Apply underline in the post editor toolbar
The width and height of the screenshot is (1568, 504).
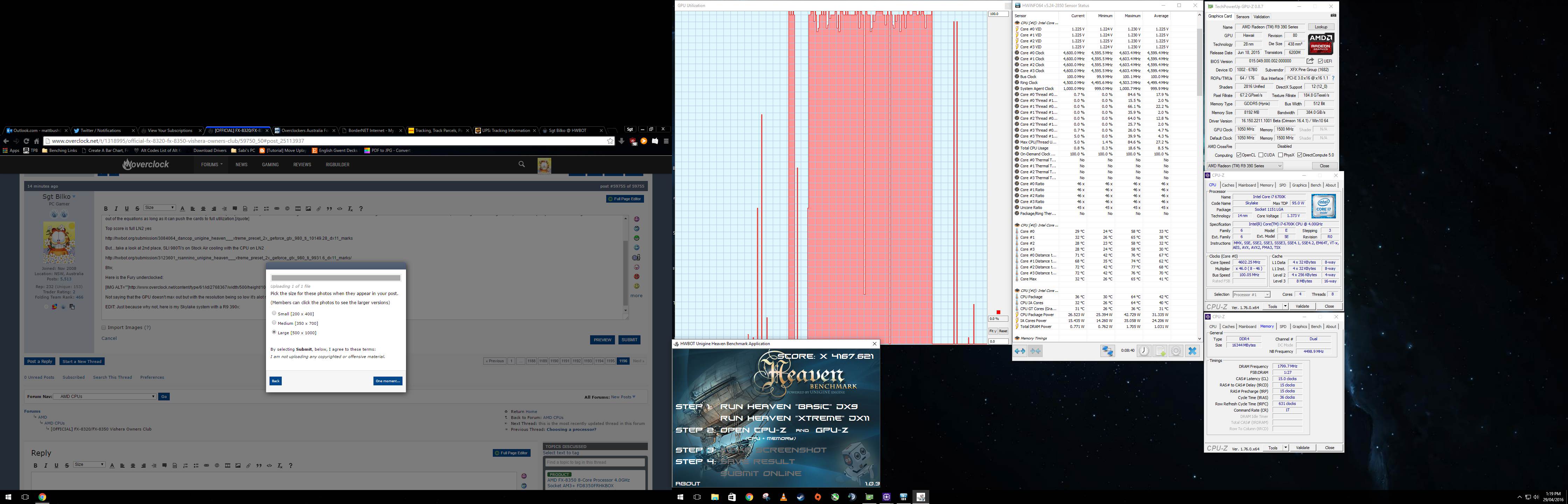coord(127,209)
